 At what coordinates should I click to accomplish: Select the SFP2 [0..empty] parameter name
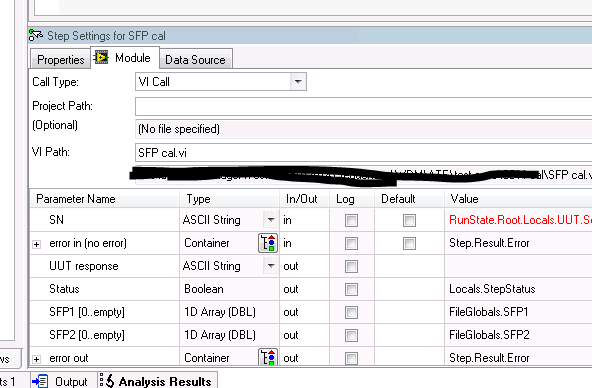point(87,335)
